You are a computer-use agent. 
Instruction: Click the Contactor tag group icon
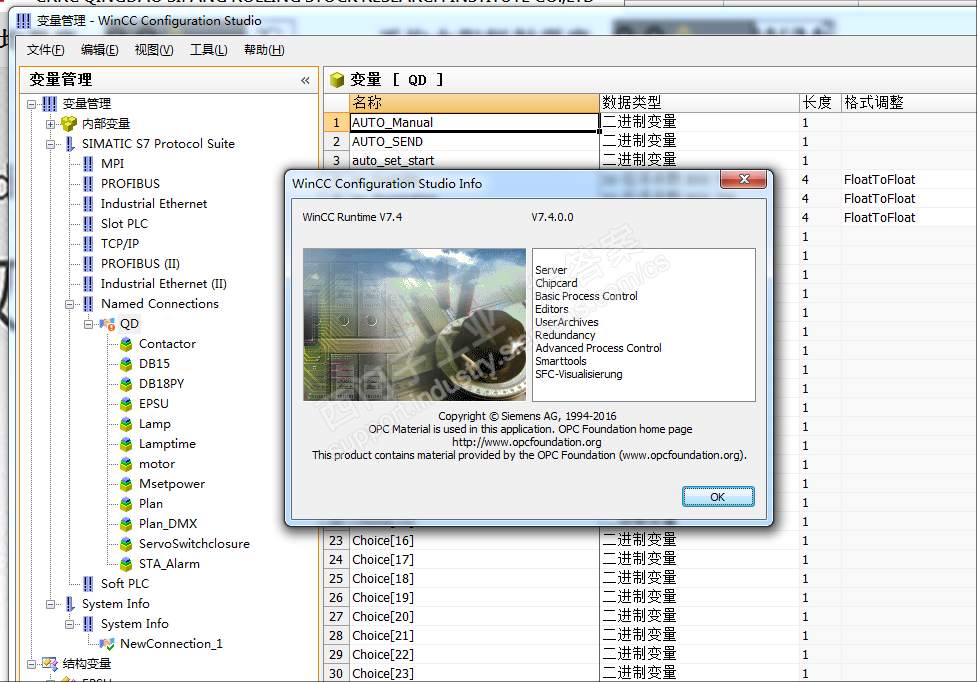click(x=126, y=344)
